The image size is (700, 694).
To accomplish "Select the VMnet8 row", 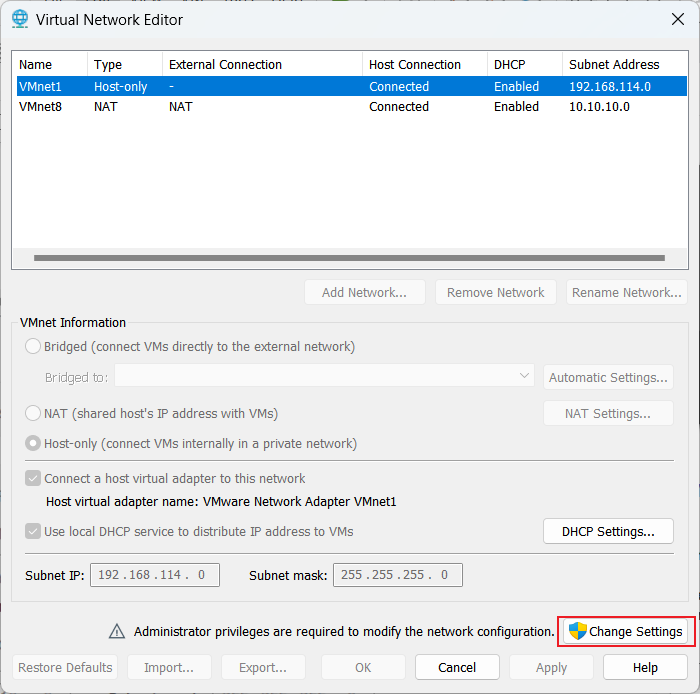I will coord(352,107).
